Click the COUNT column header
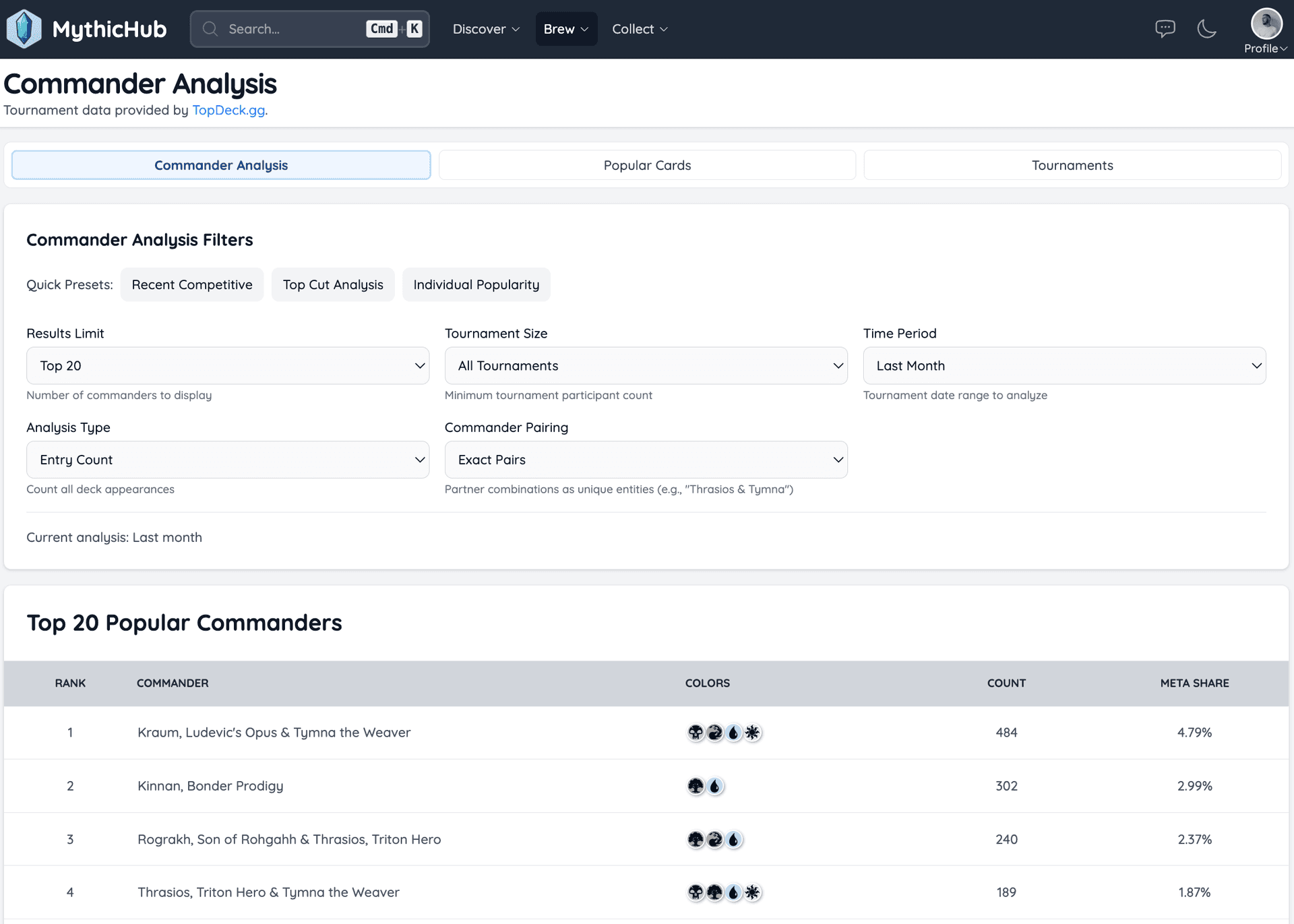This screenshot has width=1294, height=924. [x=1006, y=683]
